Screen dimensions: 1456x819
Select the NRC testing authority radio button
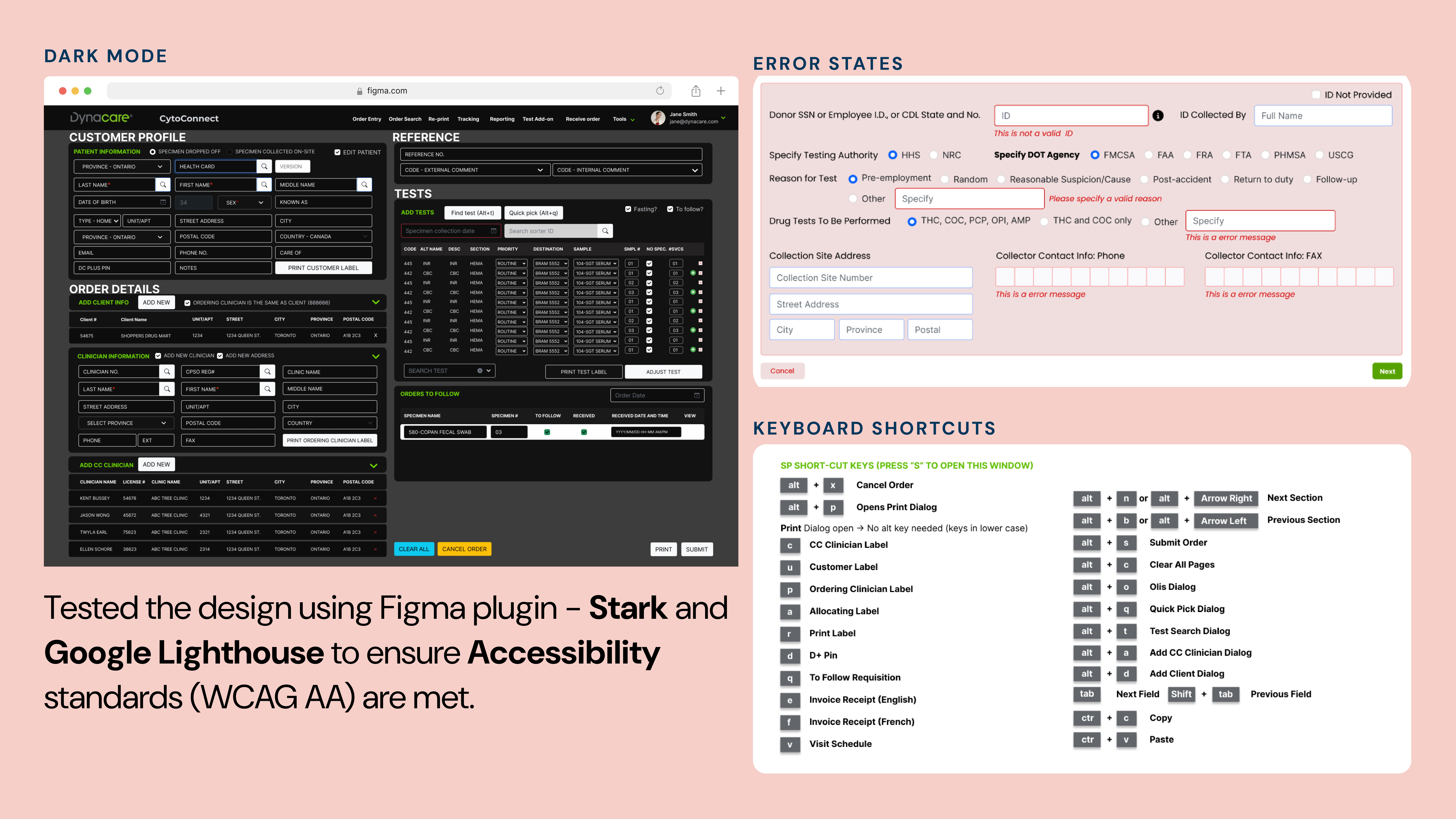click(x=934, y=155)
